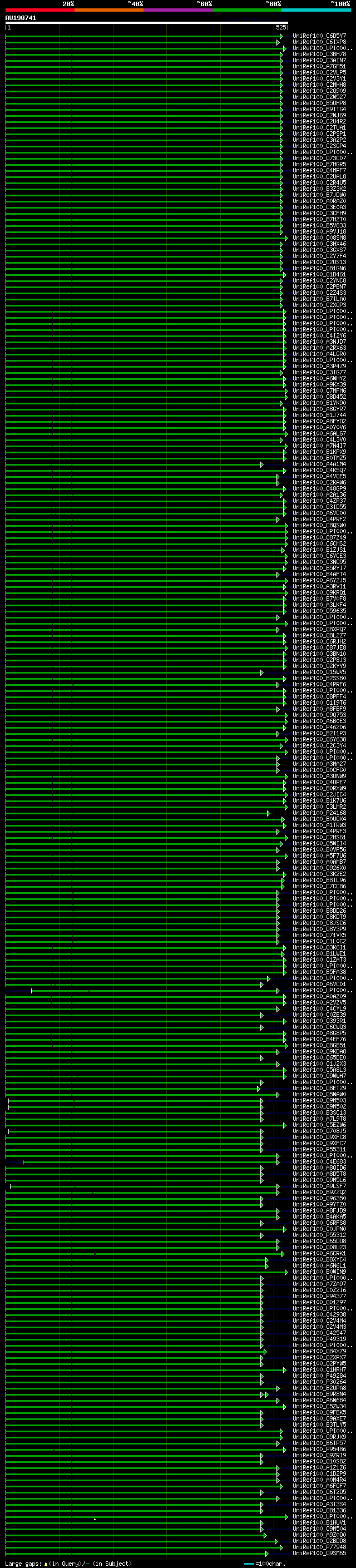Select the UniRef100_Q4MPF7 label
The width and height of the screenshot is (356, 1568).
coord(319,170)
